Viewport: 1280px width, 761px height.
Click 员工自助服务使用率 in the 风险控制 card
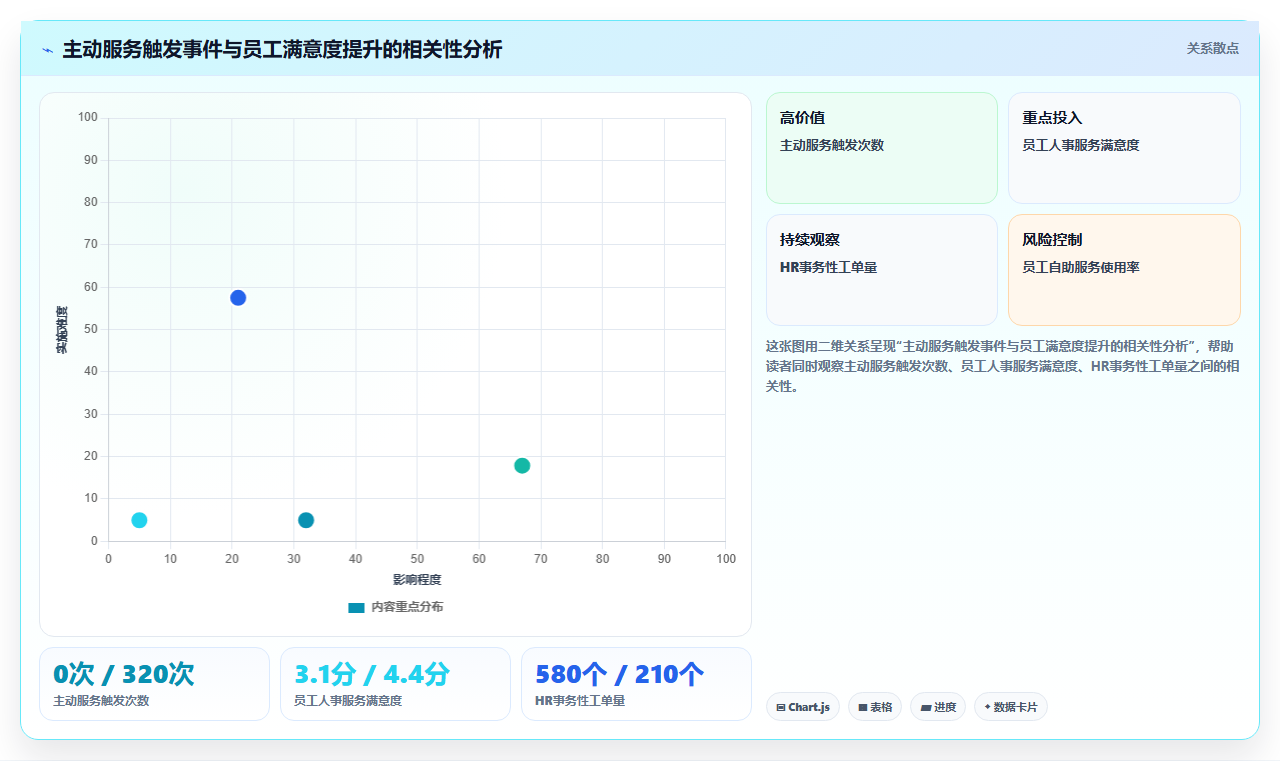[x=1081, y=267]
